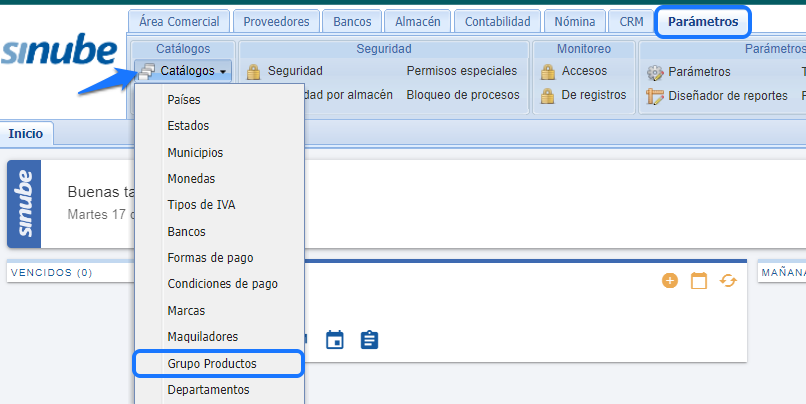Switch to the CRM tab
The image size is (806, 404).
pyautogui.click(x=631, y=22)
